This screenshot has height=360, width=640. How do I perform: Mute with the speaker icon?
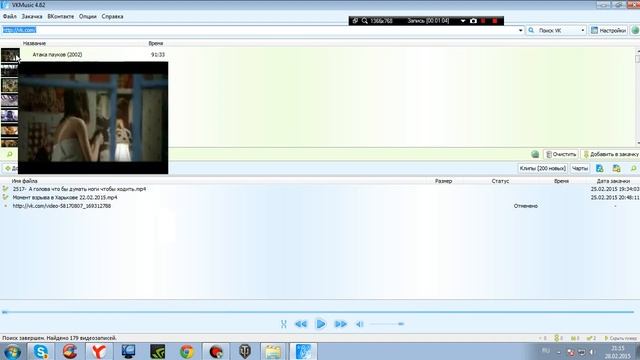pos(359,324)
